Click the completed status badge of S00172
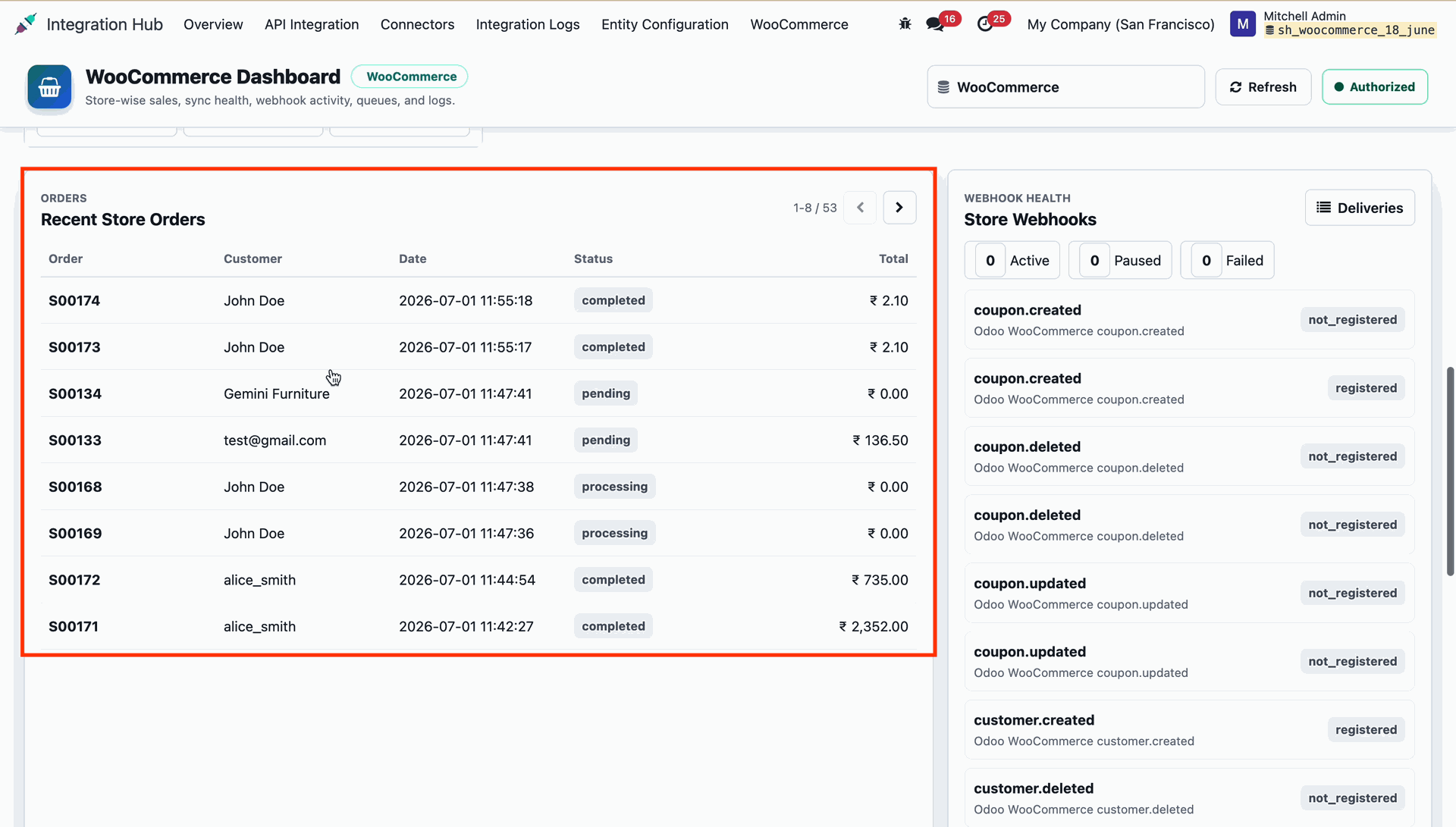1456x827 pixels. click(613, 580)
